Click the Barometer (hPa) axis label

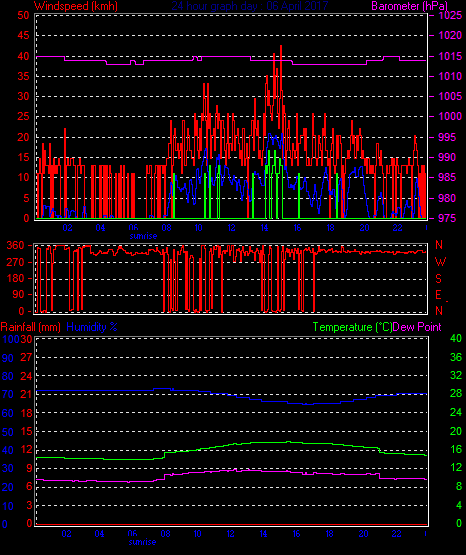tap(409, 6)
